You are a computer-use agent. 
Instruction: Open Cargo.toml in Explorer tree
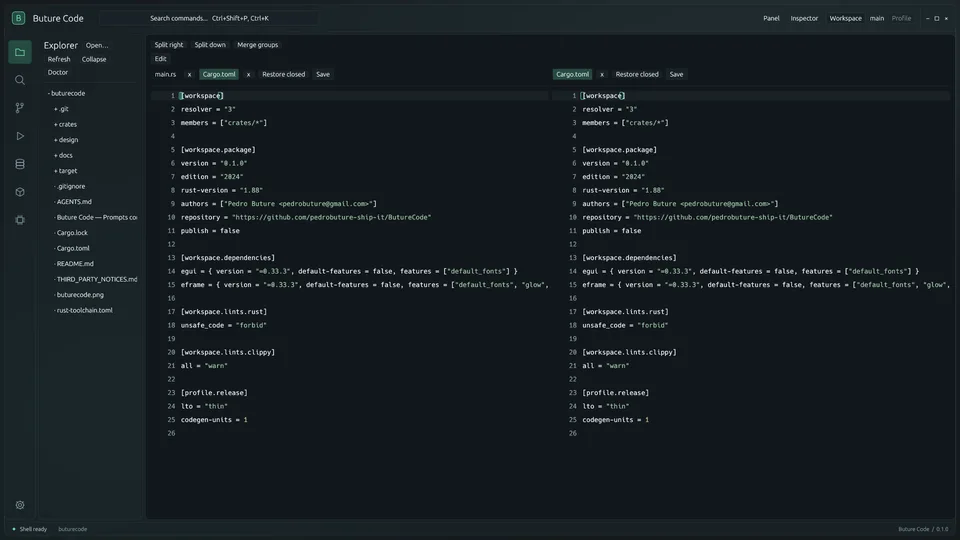pyautogui.click(x=72, y=248)
